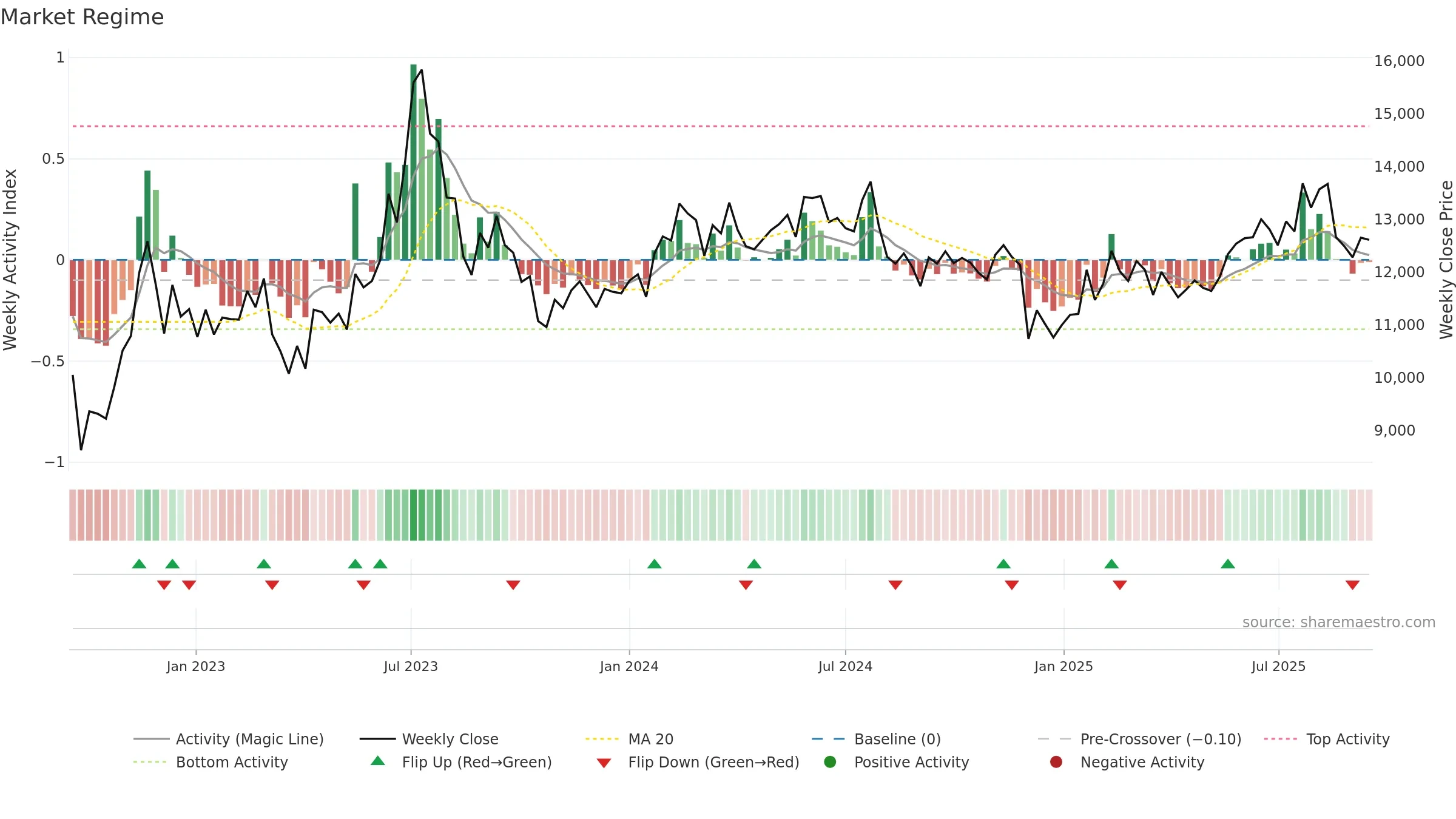
Task: Toggle the MA 20 legend entry
Action: tap(629, 739)
